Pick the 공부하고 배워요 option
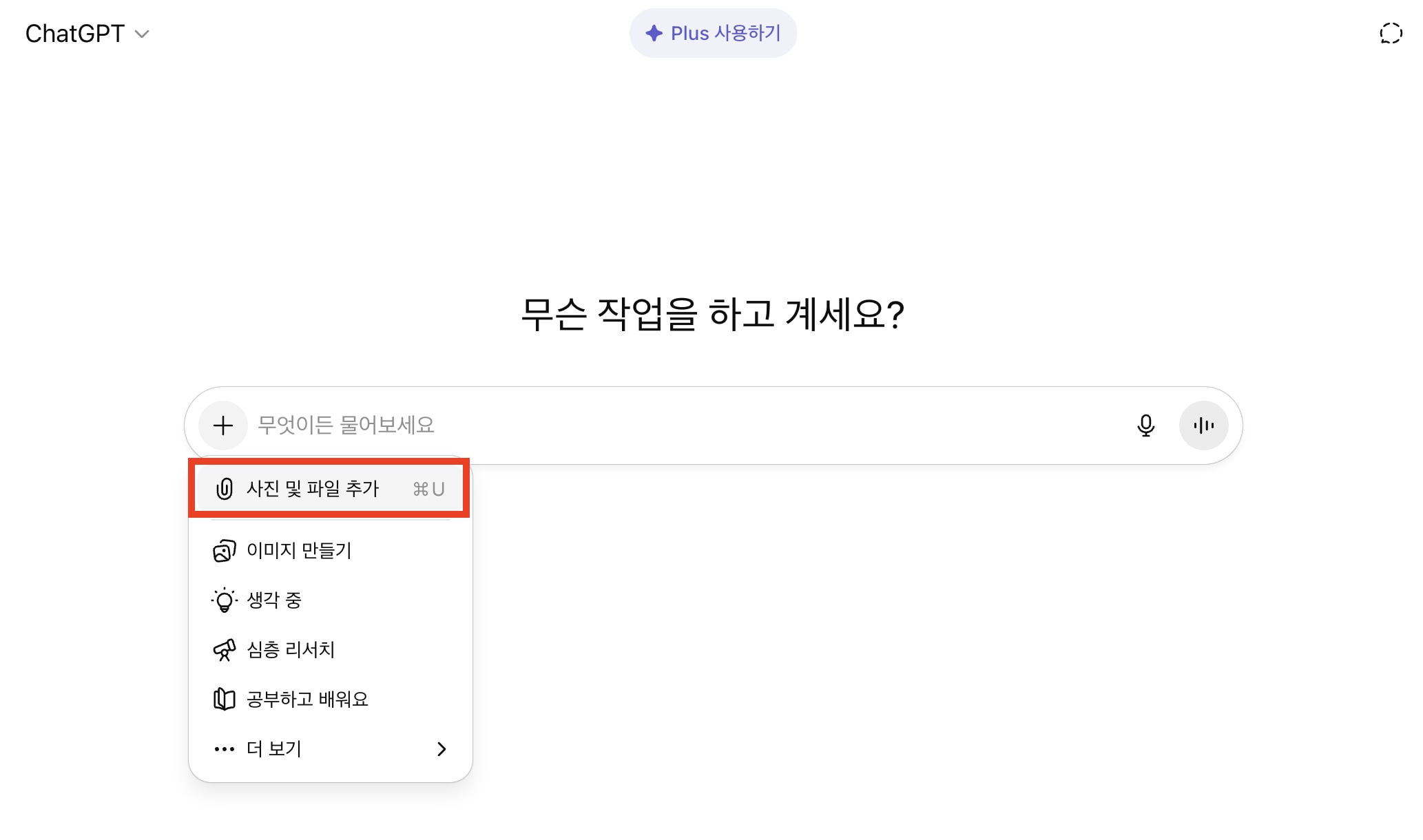Image resolution: width=1423 pixels, height=840 pixels. 307,700
